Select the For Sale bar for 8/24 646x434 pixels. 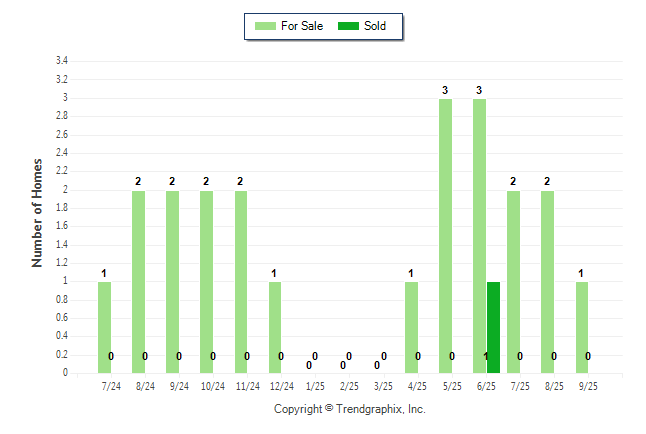click(x=139, y=281)
